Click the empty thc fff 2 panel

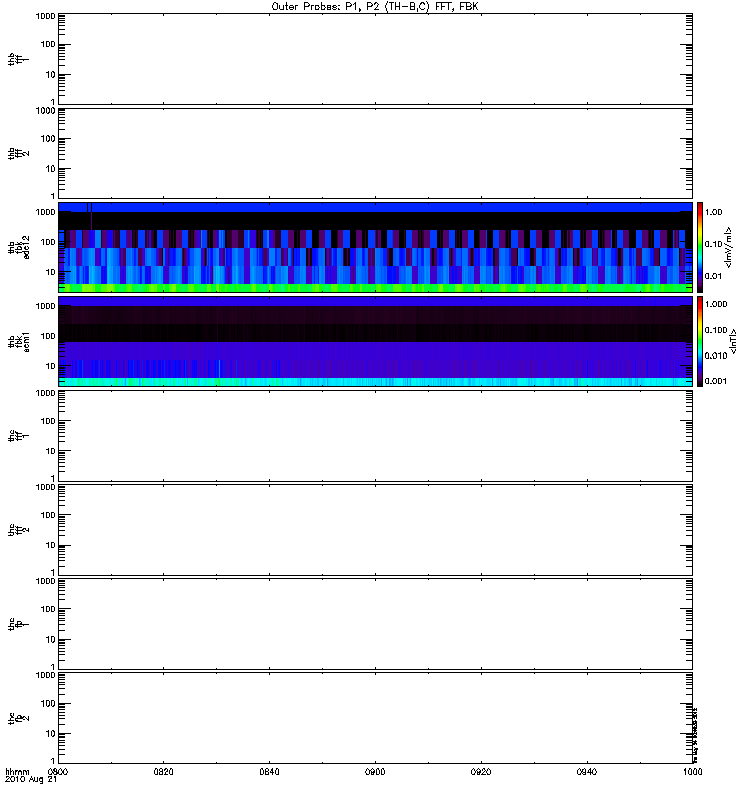(375, 529)
